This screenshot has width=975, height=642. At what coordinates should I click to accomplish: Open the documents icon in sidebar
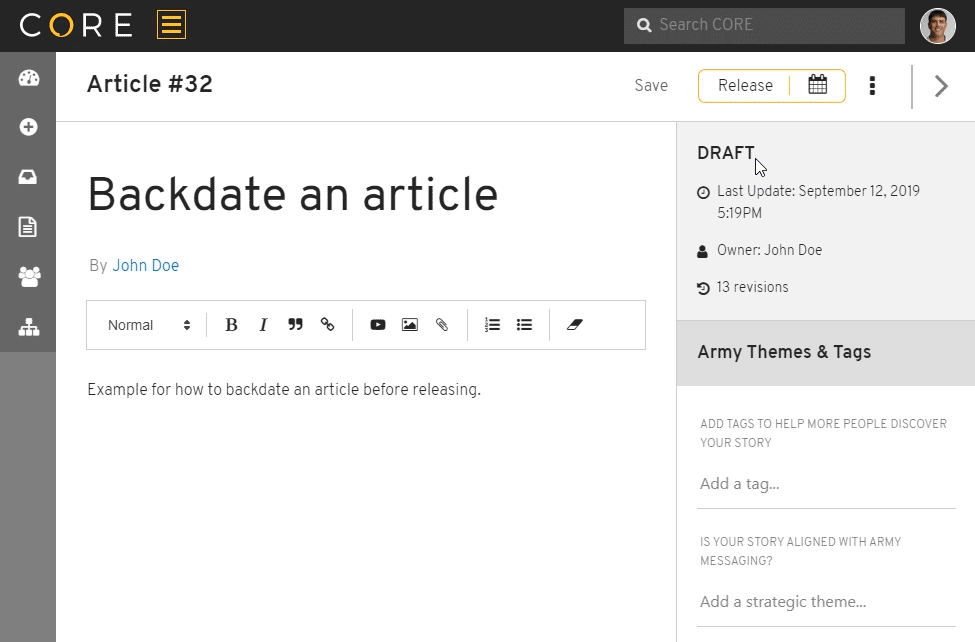coord(28,227)
